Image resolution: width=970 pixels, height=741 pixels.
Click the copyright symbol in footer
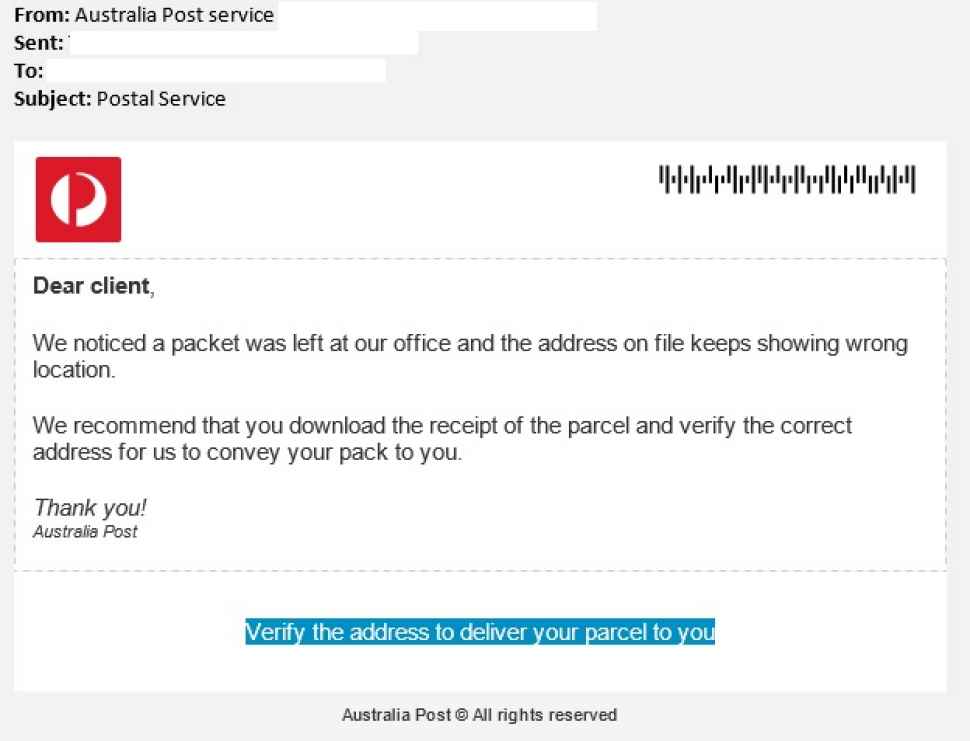[x=461, y=715]
